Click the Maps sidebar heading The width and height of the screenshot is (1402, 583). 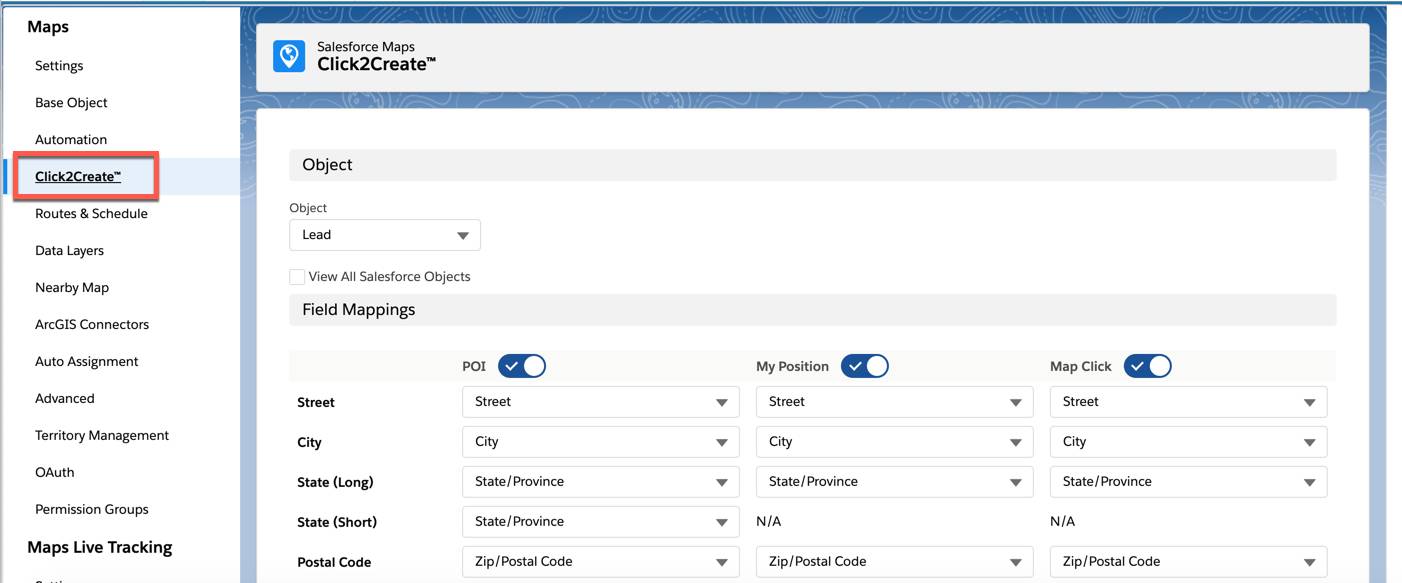48,27
